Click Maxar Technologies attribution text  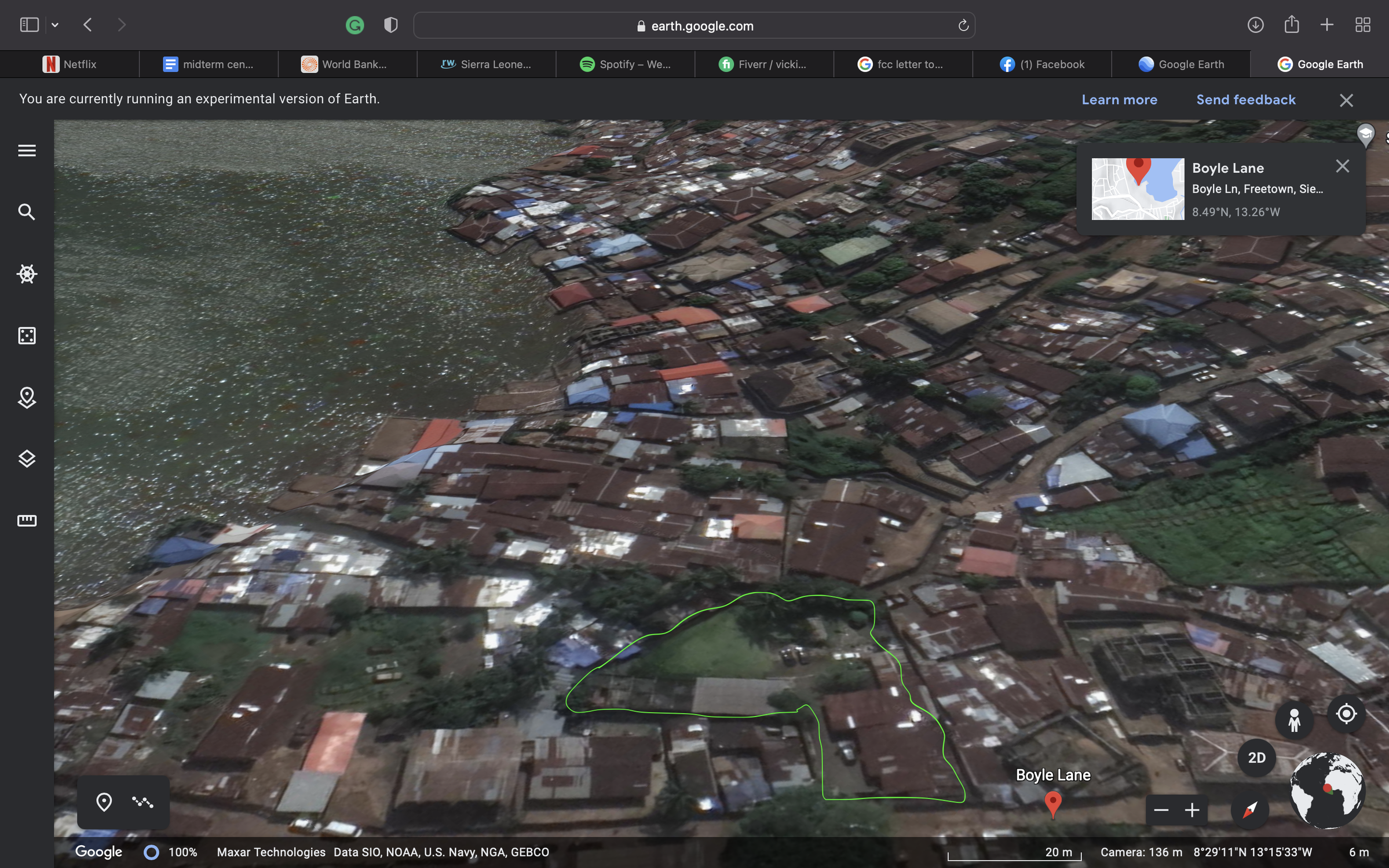(271, 852)
